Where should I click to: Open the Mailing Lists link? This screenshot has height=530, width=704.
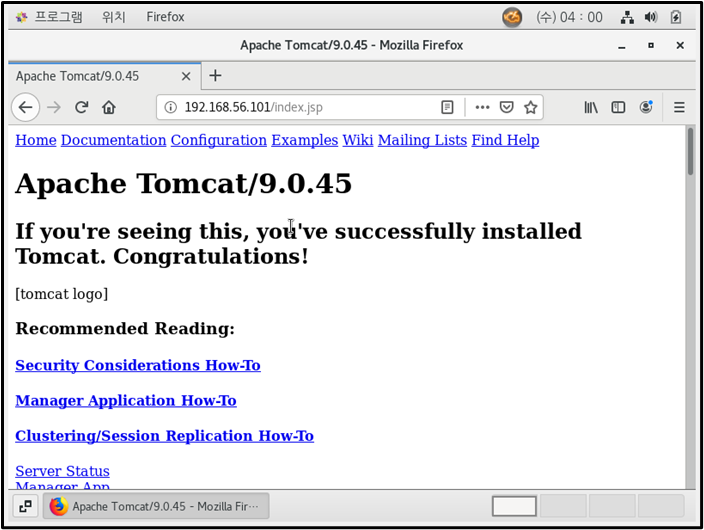(422, 140)
